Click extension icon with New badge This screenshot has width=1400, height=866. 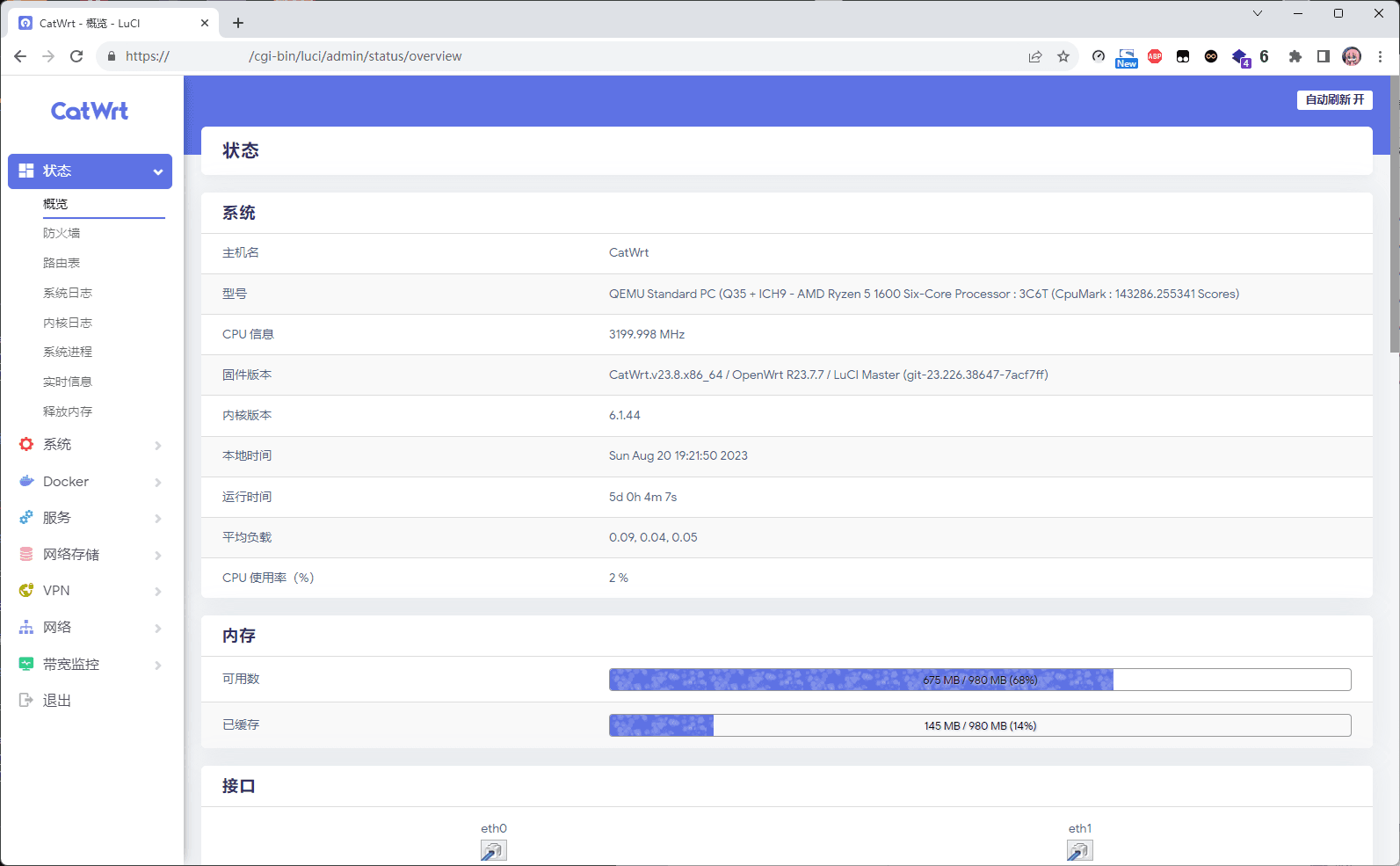tap(1127, 58)
